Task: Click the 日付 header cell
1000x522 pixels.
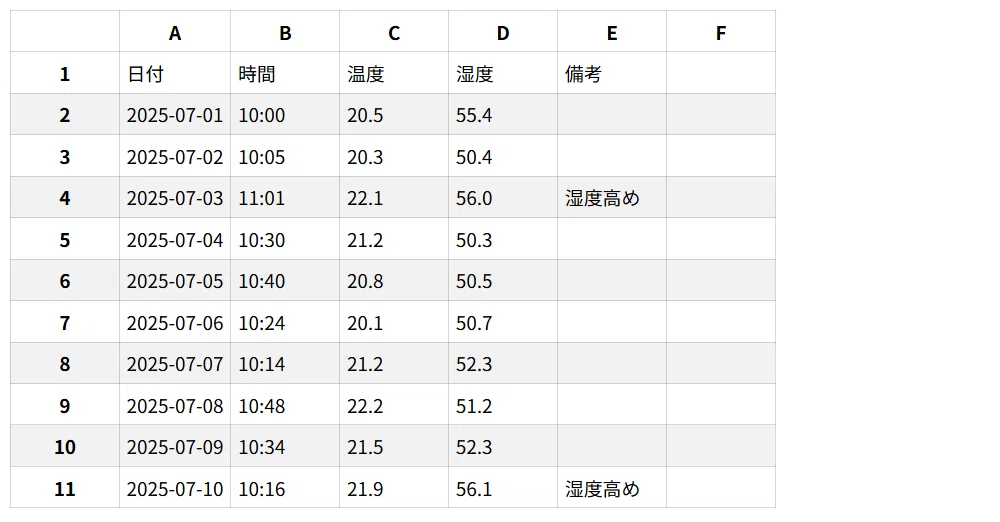Action: pyautogui.click(x=175, y=73)
